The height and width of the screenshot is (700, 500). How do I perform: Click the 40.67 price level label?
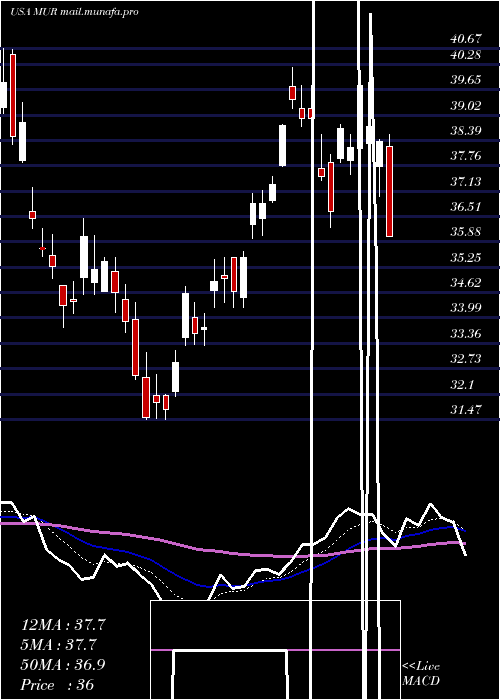(x=466, y=39)
